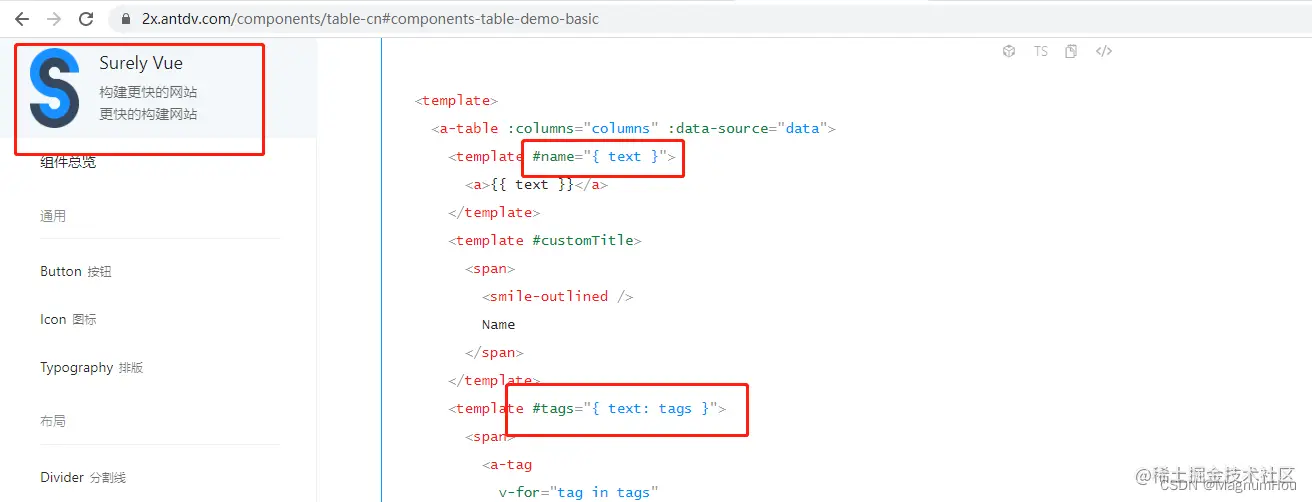The height and width of the screenshot is (502, 1312).
Task: Click the <smile-outlined /> code line
Action: [558, 297]
